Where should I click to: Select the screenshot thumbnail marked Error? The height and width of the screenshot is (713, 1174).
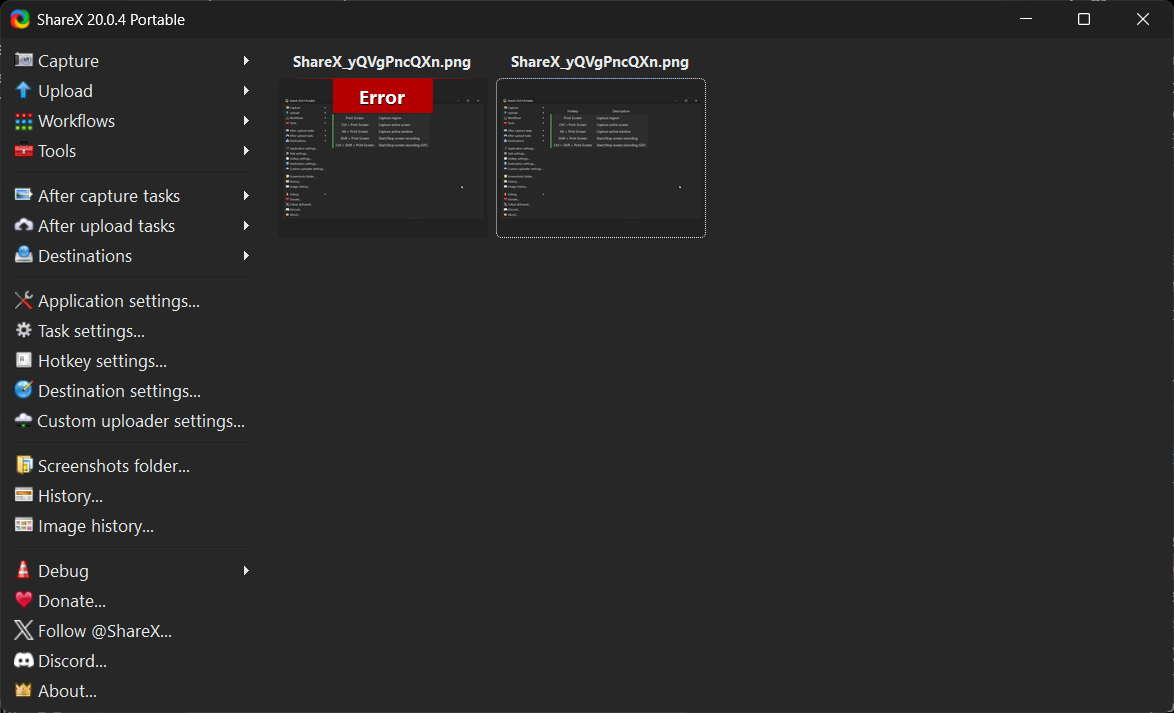(x=383, y=158)
